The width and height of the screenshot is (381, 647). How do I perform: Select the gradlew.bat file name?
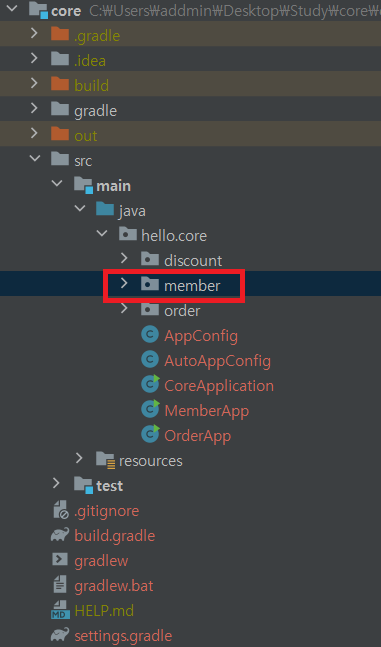114,586
